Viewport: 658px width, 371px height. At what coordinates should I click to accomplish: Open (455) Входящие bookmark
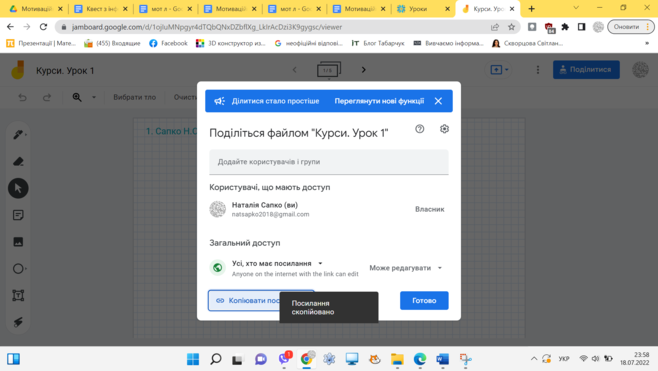click(x=112, y=43)
